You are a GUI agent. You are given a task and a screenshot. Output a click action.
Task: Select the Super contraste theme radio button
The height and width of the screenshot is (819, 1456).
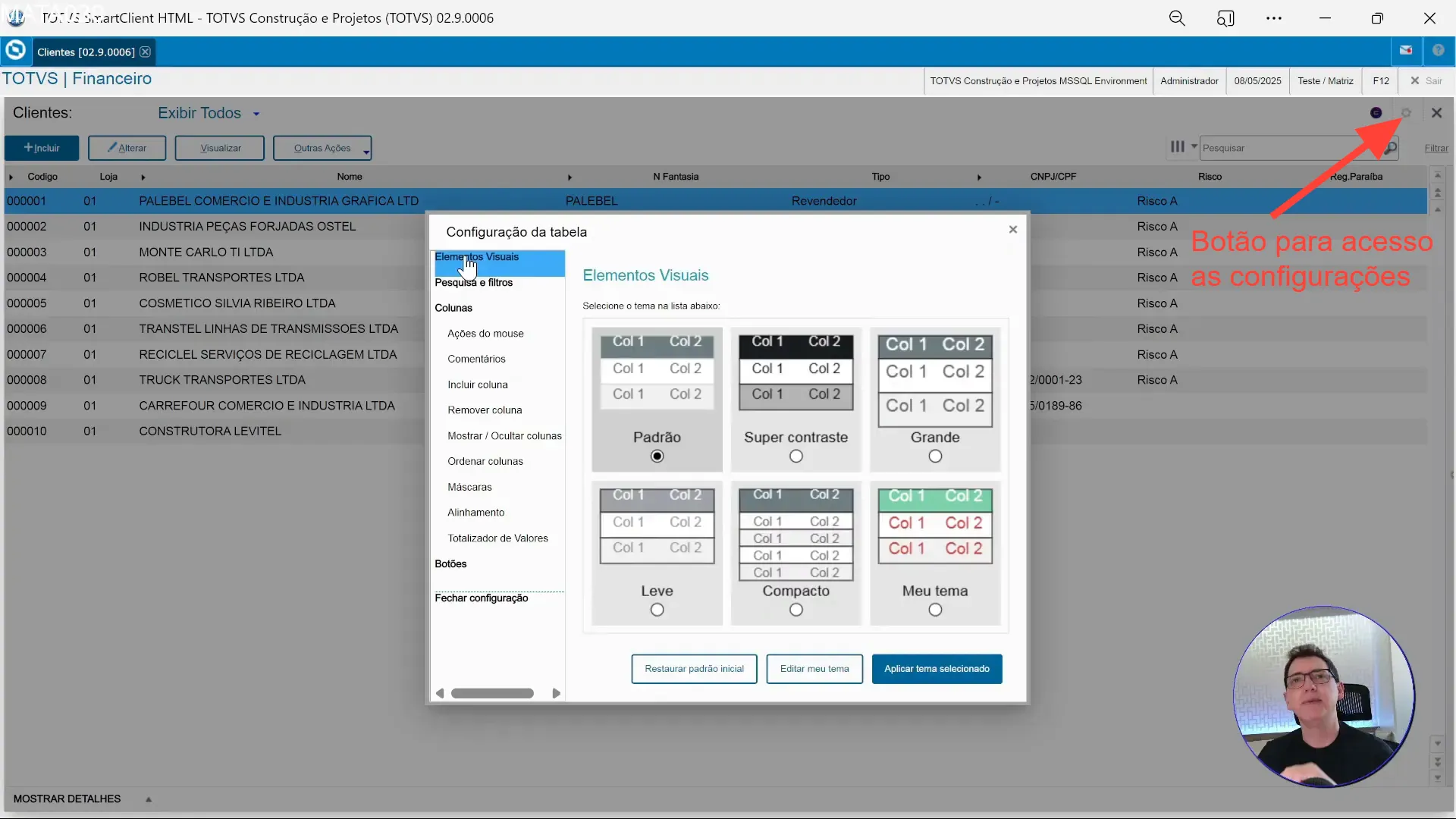click(x=796, y=456)
